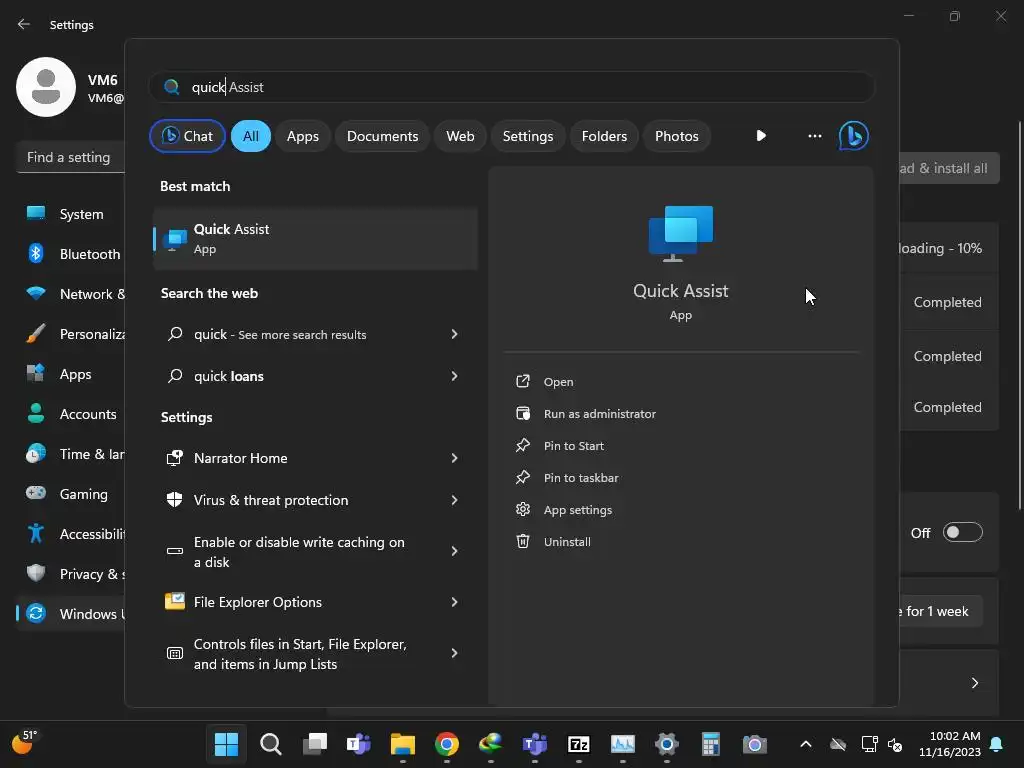
Task: Switch to the Settings search filter
Action: 528,136
